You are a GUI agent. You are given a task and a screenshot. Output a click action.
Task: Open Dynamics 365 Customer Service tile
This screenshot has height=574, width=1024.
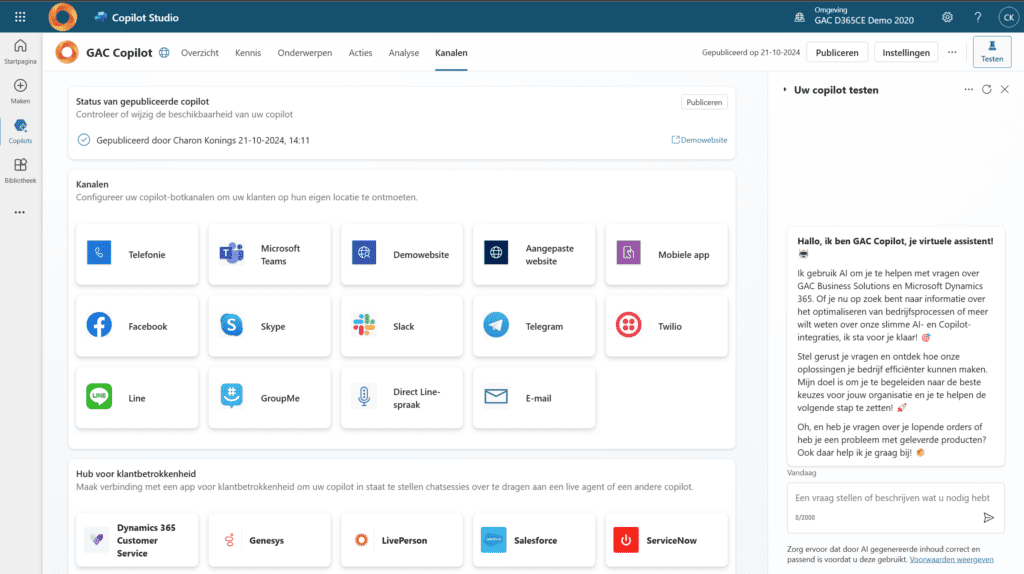coord(137,540)
